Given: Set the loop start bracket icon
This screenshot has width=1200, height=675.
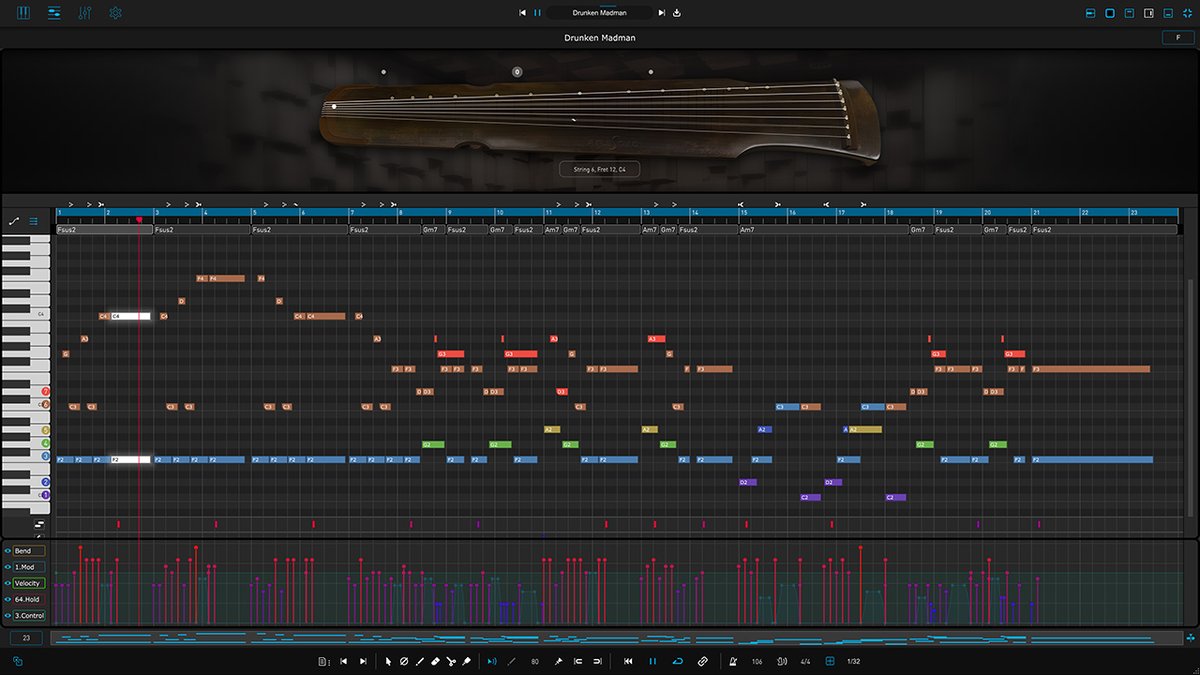Looking at the screenshot, I should (580, 661).
